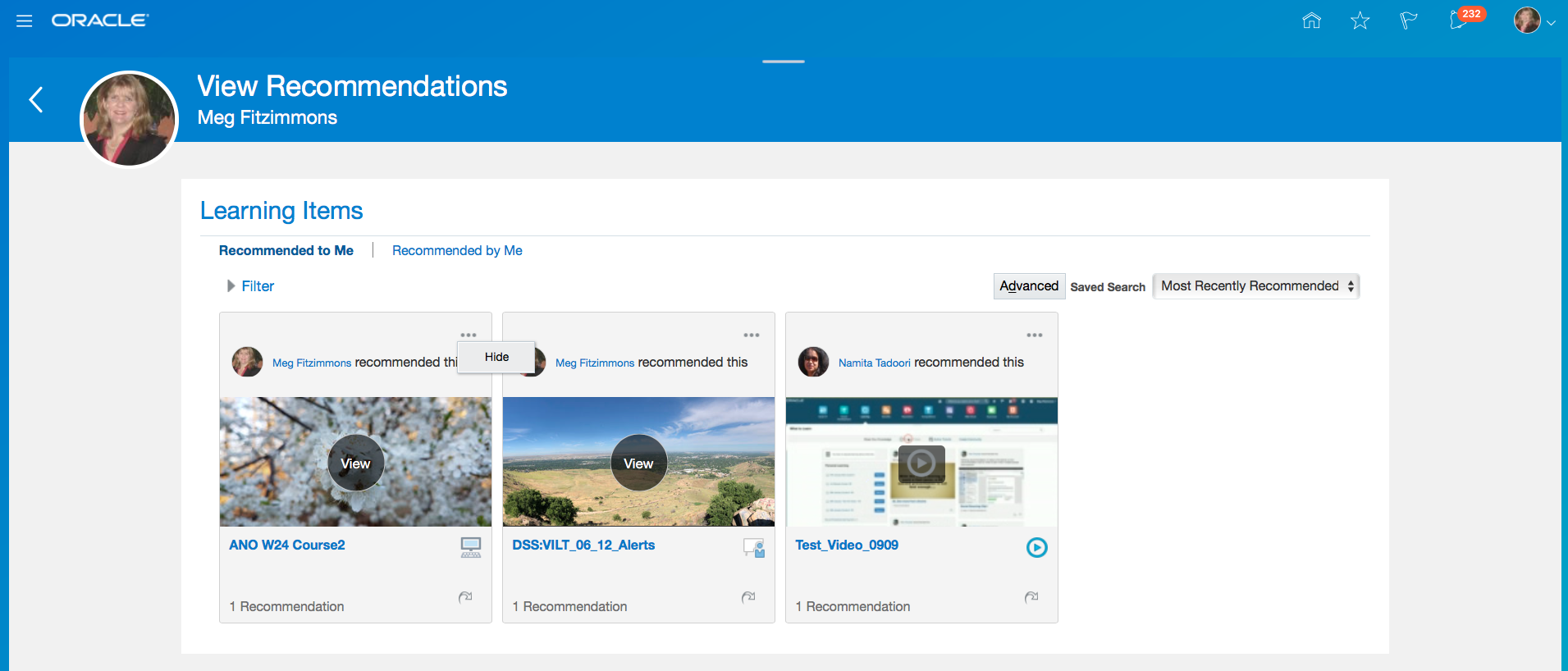Viewport: 1568px width, 671px height.
Task: Click share icon on DSS:VILT_06_12_Alerts card
Action: [x=748, y=597]
